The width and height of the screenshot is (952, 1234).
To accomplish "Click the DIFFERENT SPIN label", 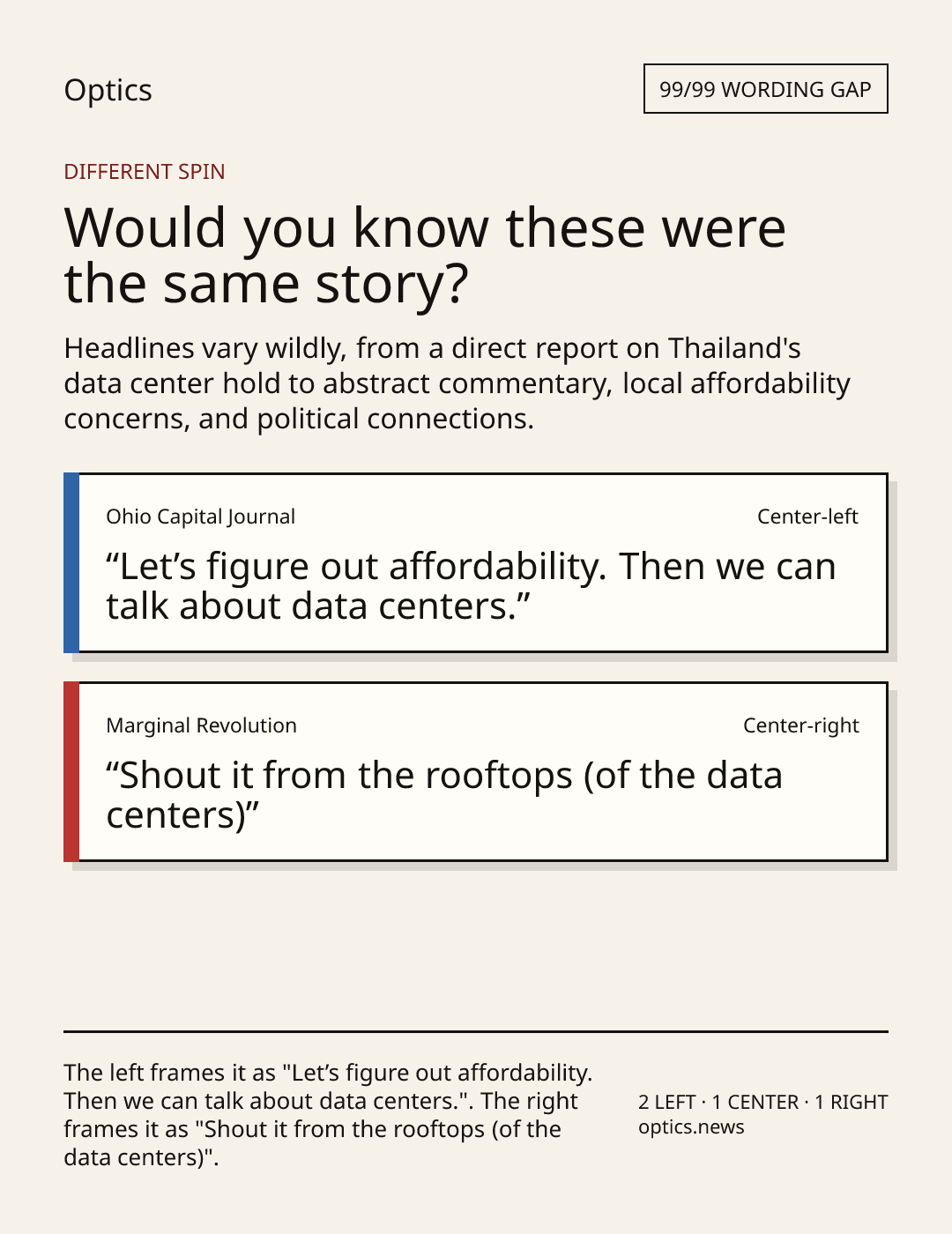I will (145, 171).
